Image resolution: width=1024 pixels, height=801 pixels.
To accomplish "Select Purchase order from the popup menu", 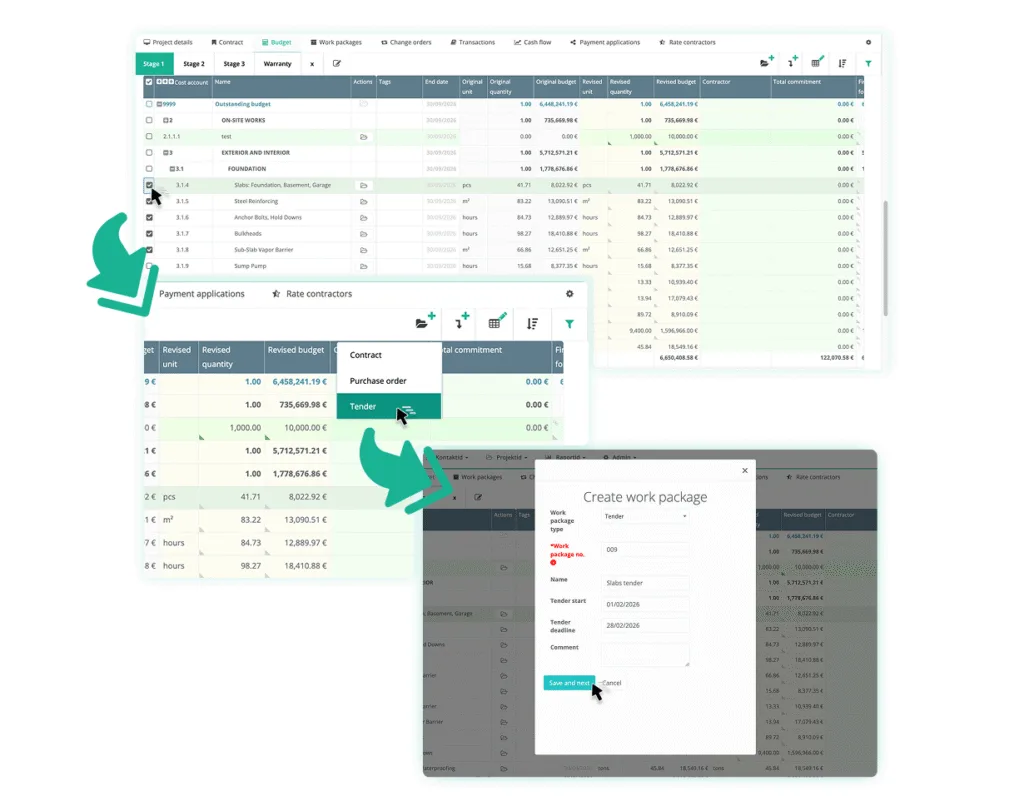I will click(x=378, y=381).
